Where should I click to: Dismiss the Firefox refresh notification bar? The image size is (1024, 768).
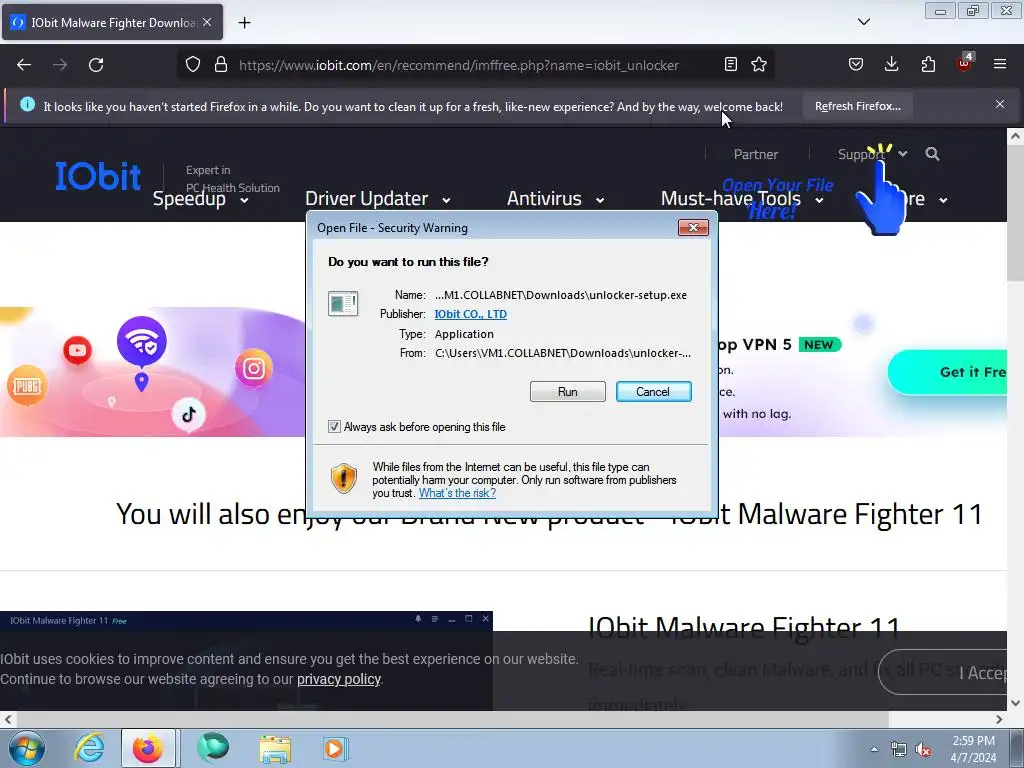point(1000,104)
